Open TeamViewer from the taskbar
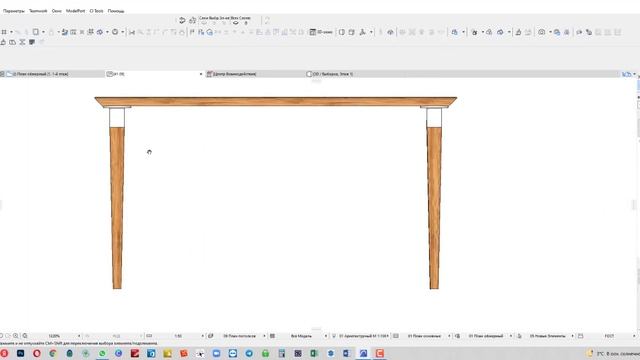The width and height of the screenshot is (640, 360). tap(233, 353)
